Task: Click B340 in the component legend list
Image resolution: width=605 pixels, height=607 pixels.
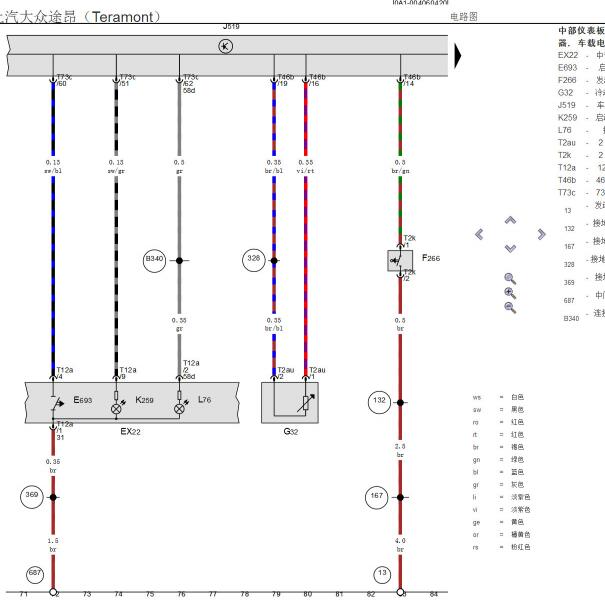Action: 571,319
